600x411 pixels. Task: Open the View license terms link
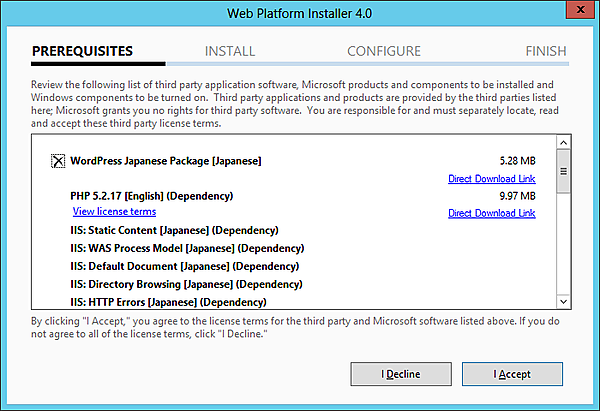pyautogui.click(x=114, y=212)
